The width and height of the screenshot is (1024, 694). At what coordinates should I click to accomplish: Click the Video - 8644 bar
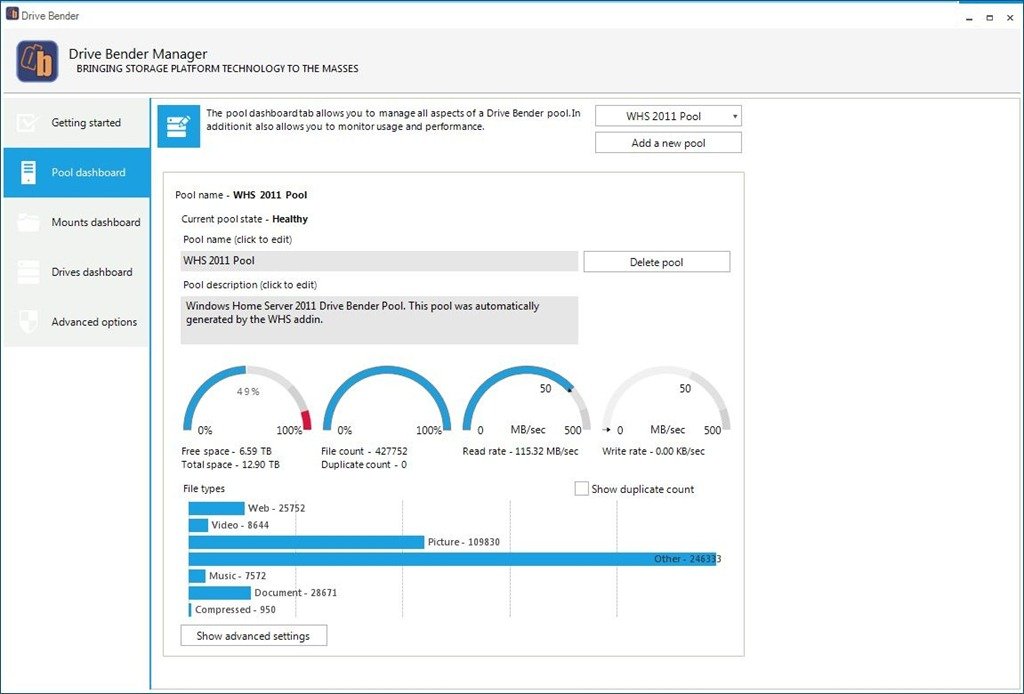[x=199, y=525]
